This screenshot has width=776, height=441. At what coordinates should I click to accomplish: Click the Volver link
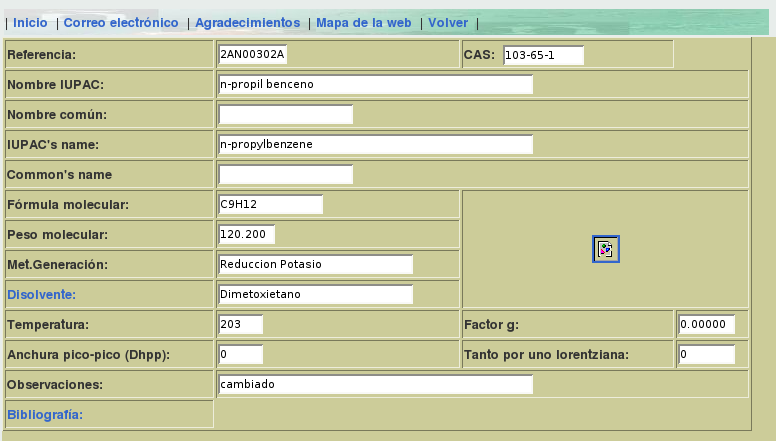click(x=448, y=22)
